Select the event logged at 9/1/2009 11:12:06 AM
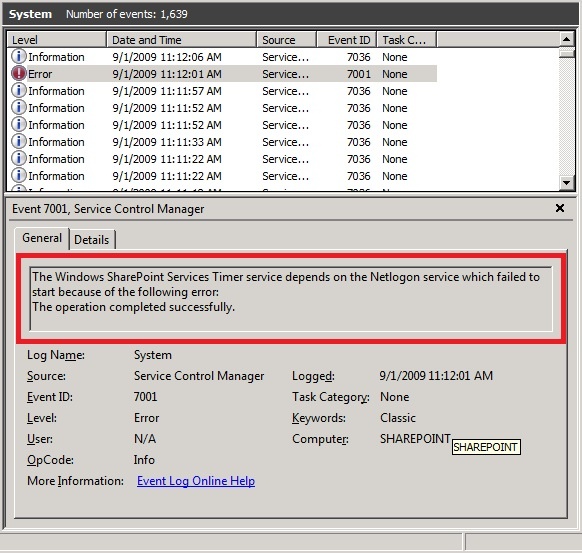The height and width of the screenshot is (553, 582). coord(222,57)
